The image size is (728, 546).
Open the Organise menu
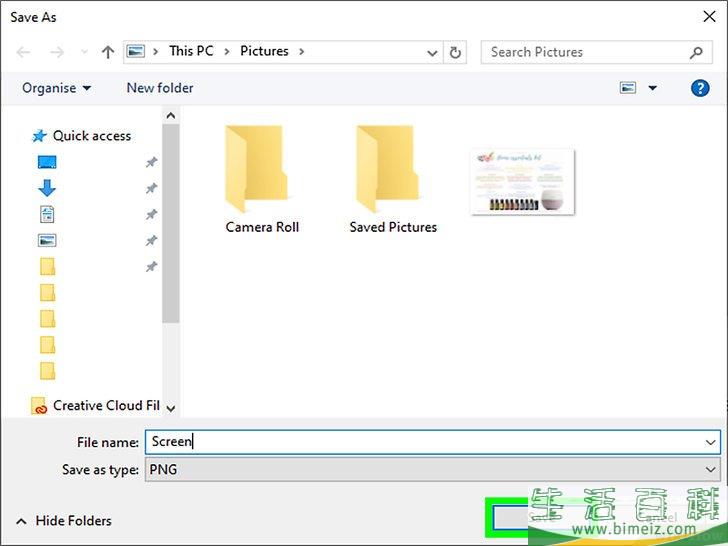(x=56, y=88)
